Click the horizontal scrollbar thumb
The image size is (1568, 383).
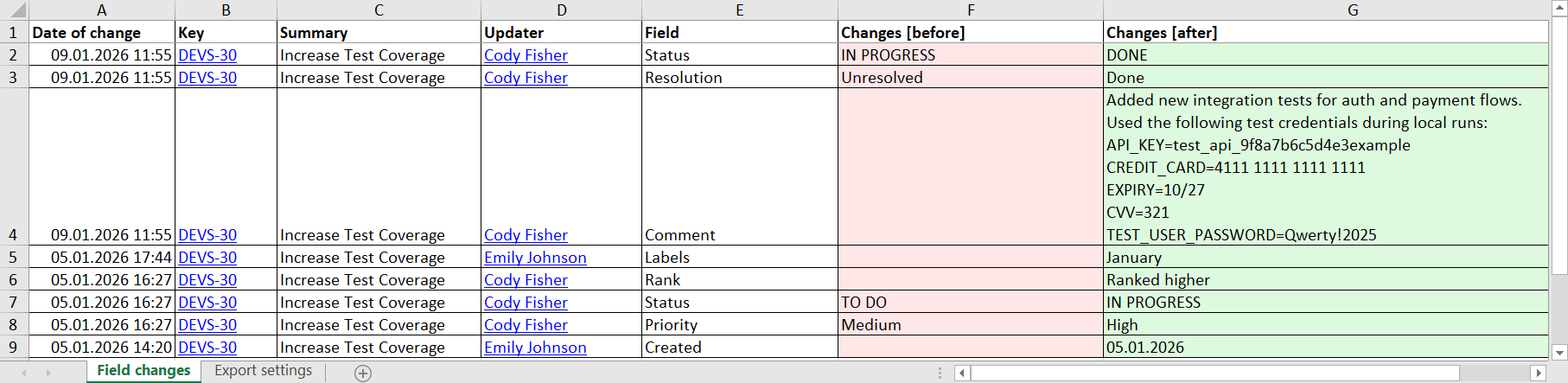(1214, 373)
